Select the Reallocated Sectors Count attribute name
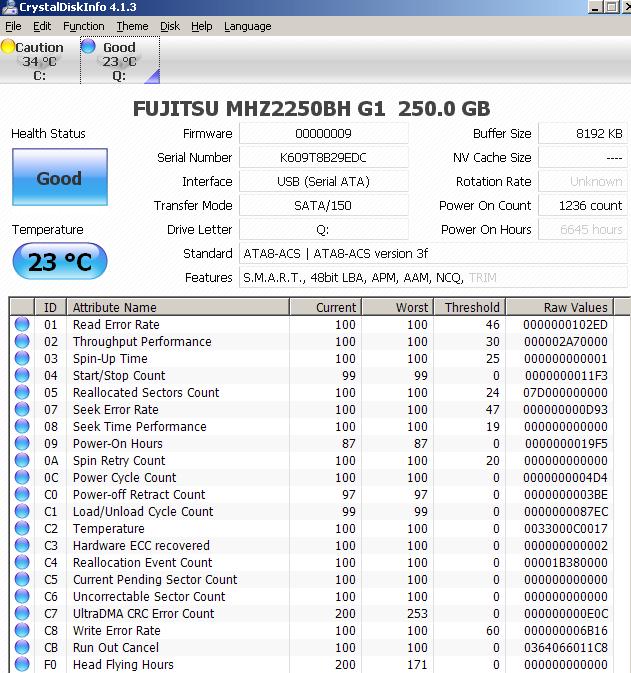 pyautogui.click(x=146, y=392)
